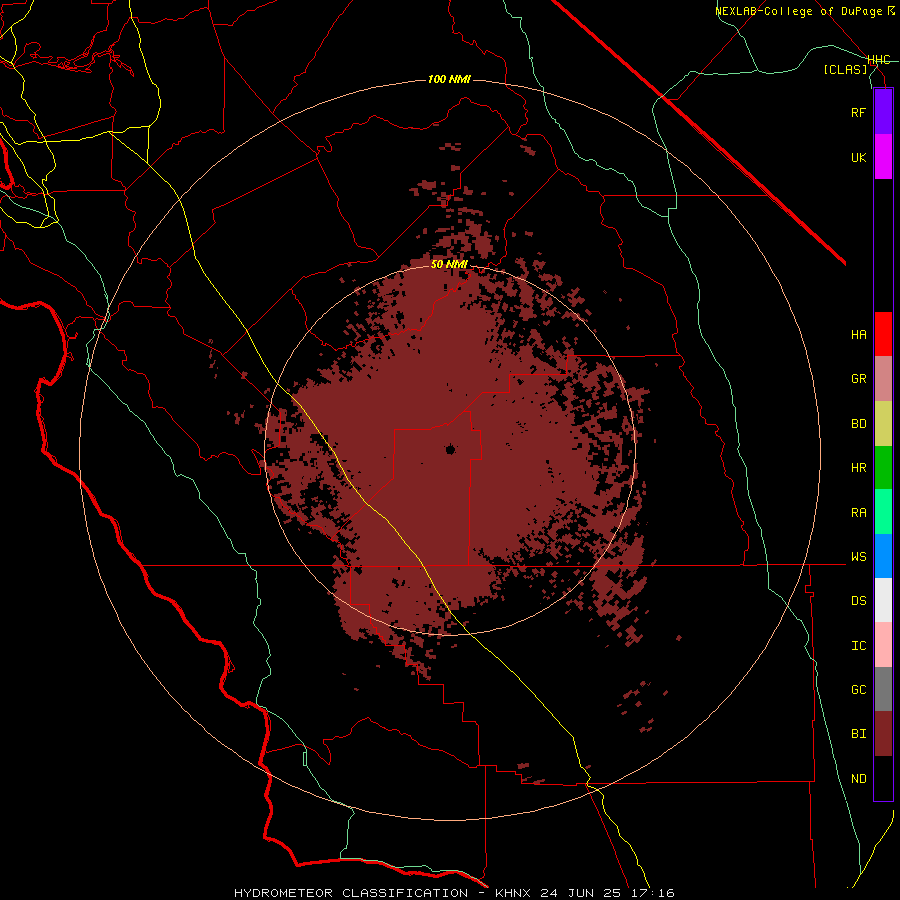The image size is (900, 900).
Task: Click the WS legend label
Action: (x=858, y=556)
